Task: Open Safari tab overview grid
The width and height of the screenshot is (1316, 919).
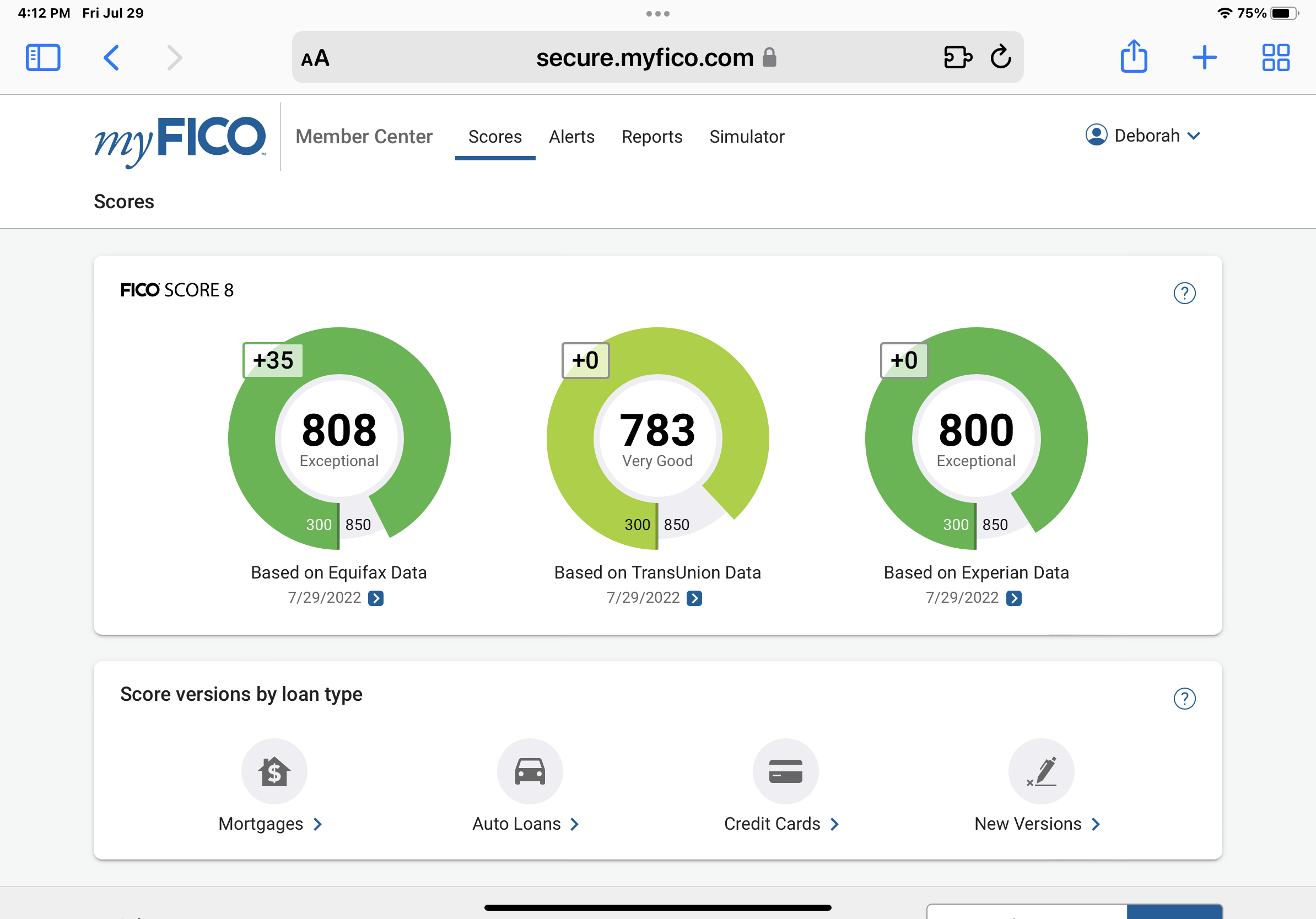Action: coord(1275,57)
